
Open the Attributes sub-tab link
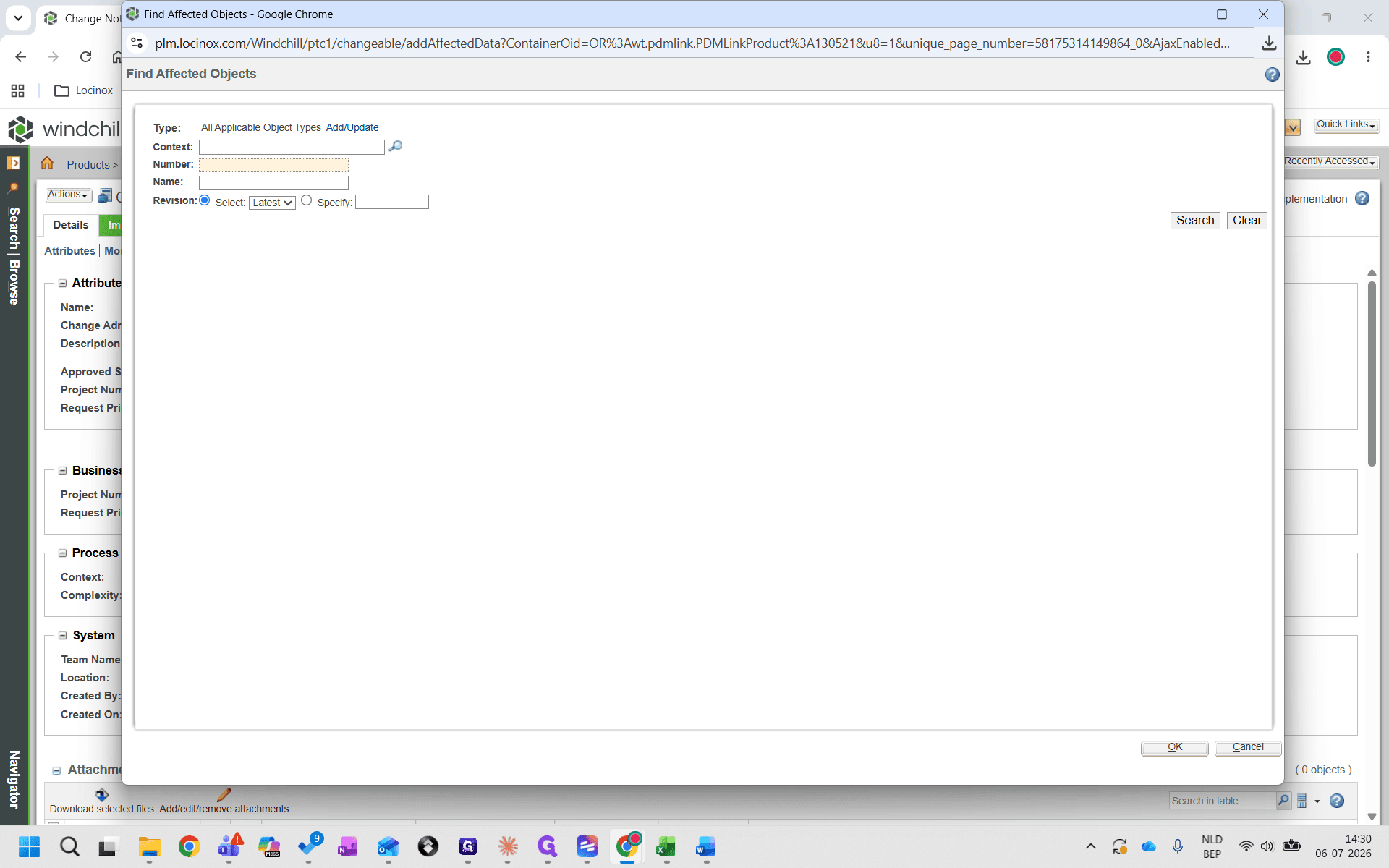pos(69,251)
